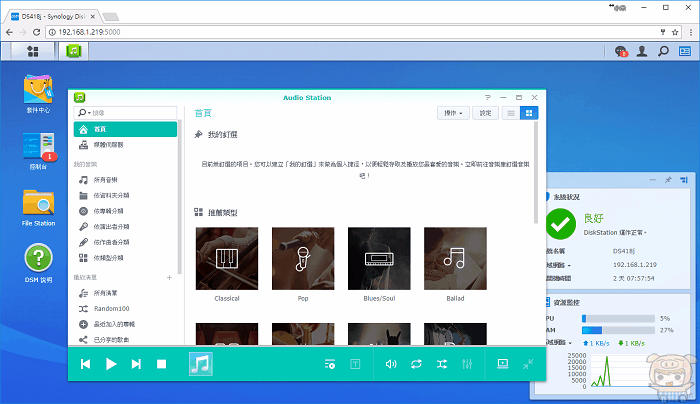Open the Blues/Soul genre thumbnail
This screenshot has height=404, width=700.
pos(379,258)
